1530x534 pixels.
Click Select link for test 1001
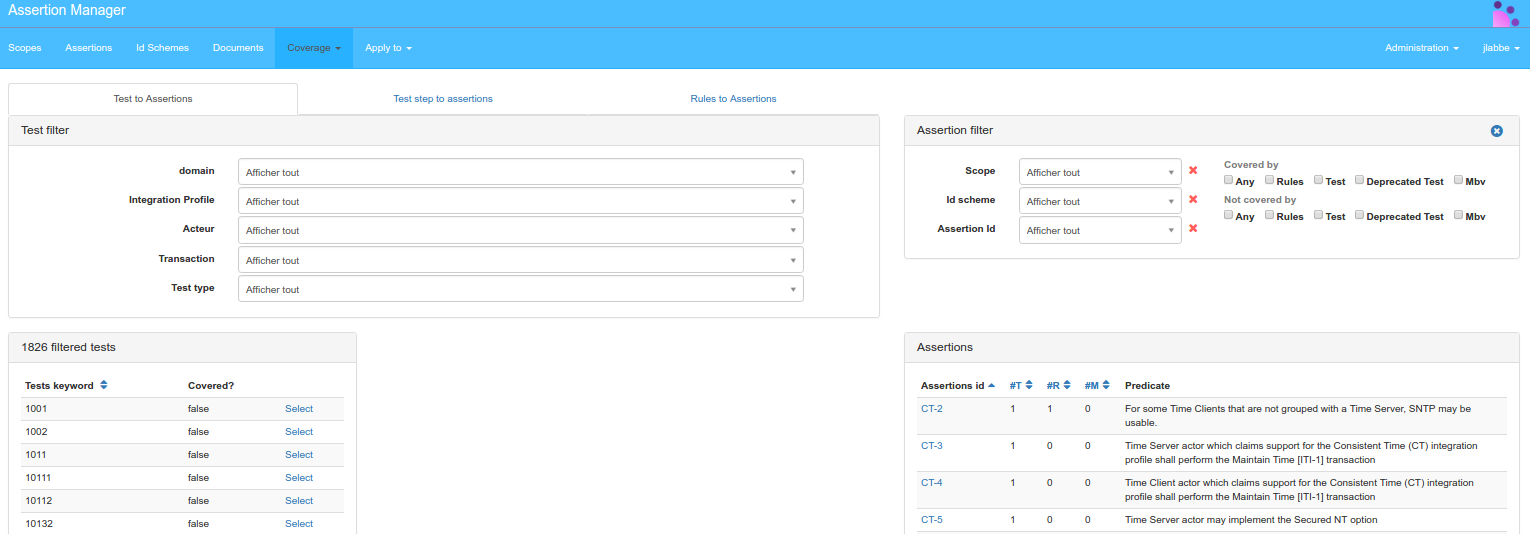point(299,409)
